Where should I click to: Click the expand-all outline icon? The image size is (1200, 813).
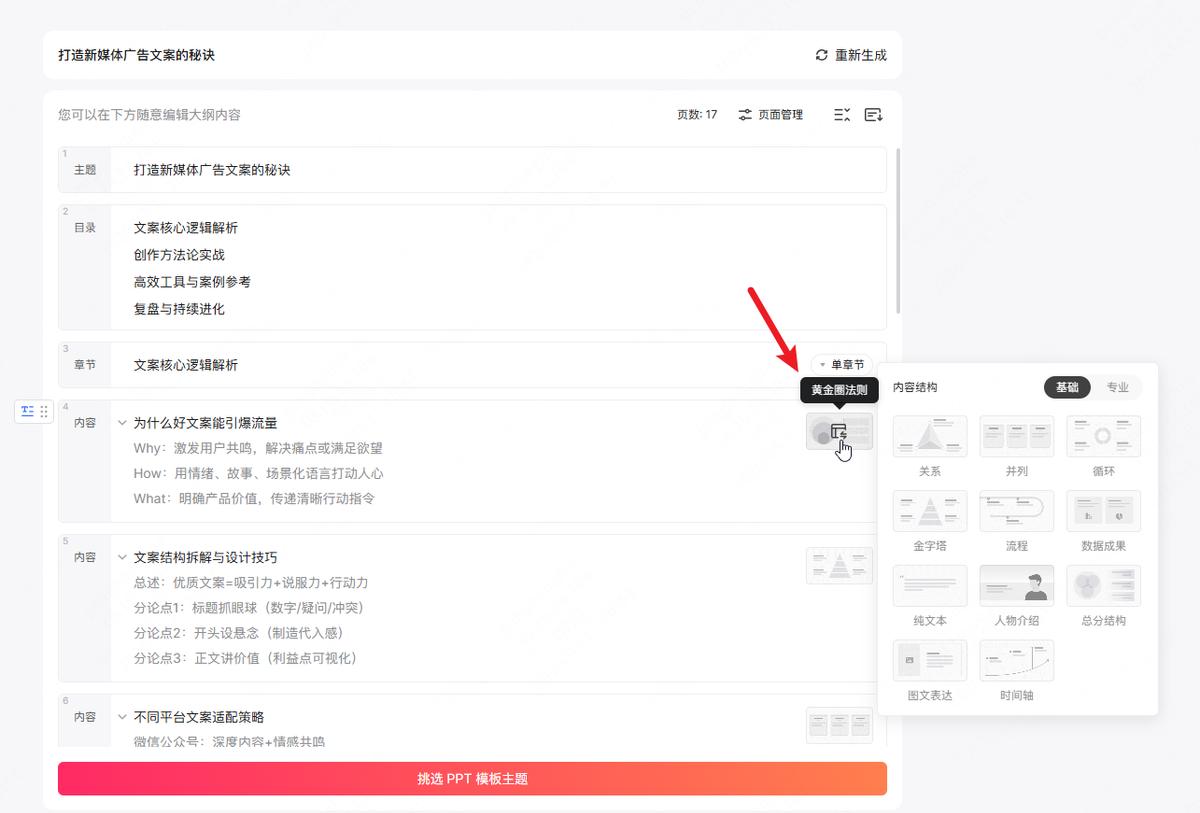coord(873,115)
